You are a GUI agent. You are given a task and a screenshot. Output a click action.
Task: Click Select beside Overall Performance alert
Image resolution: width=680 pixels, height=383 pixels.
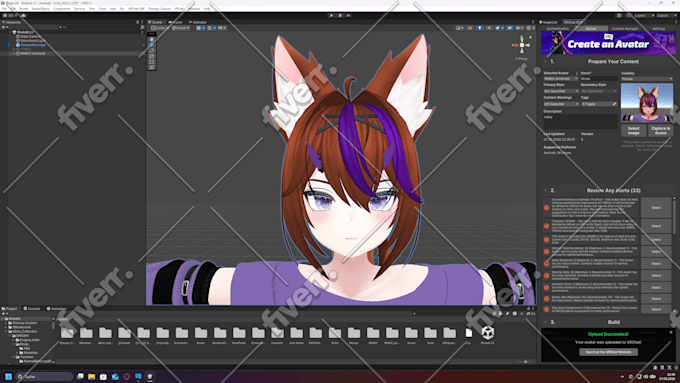pos(656,207)
